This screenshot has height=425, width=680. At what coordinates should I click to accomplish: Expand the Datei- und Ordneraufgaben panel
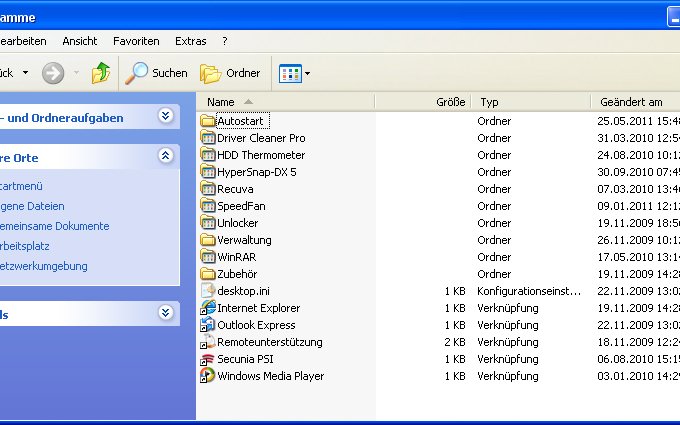coord(165,116)
